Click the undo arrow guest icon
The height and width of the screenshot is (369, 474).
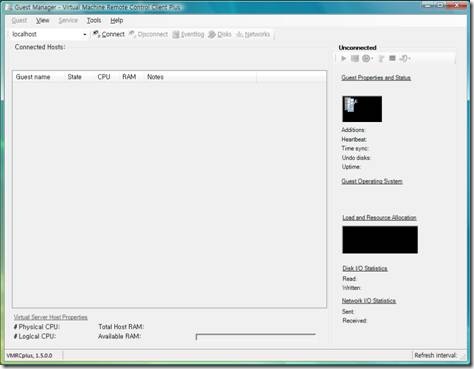tap(403, 58)
